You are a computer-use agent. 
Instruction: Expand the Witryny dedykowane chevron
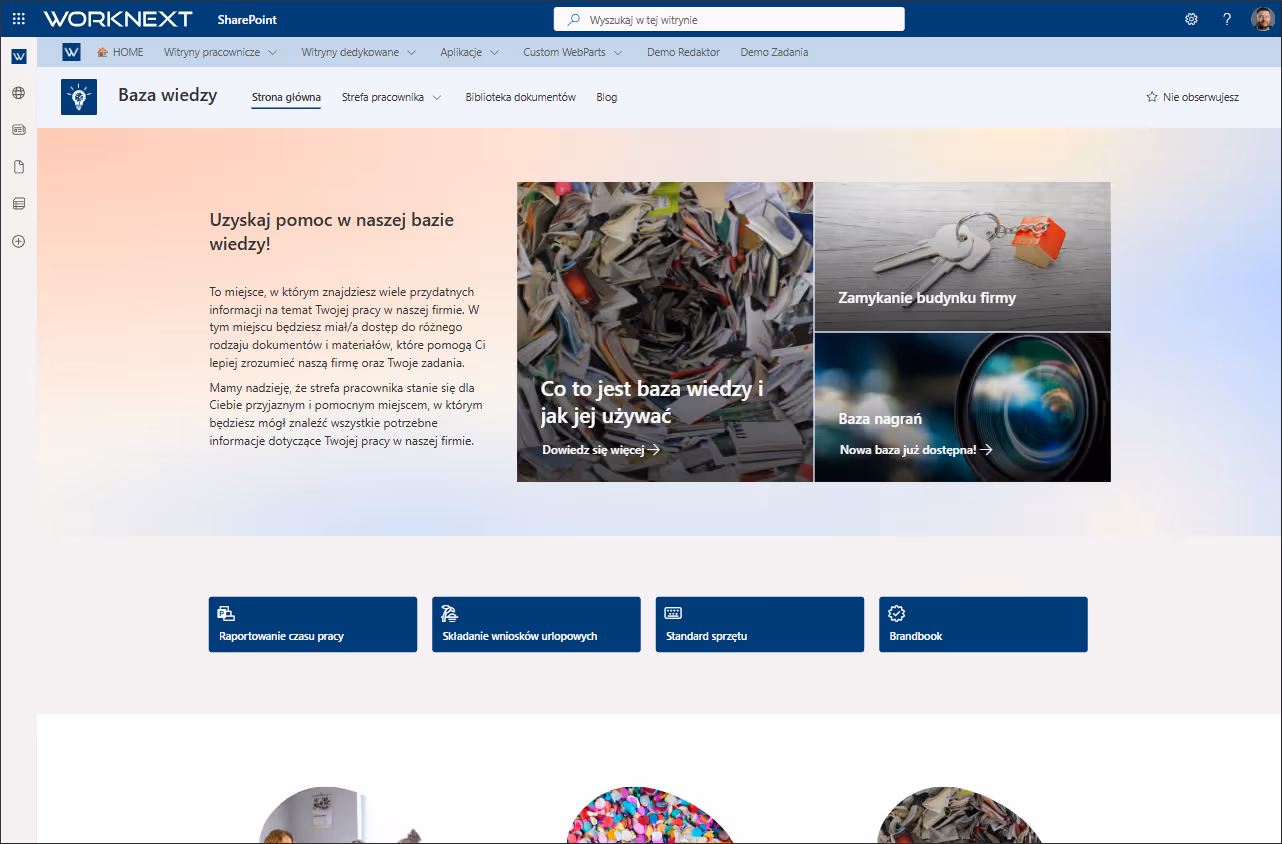pos(411,52)
